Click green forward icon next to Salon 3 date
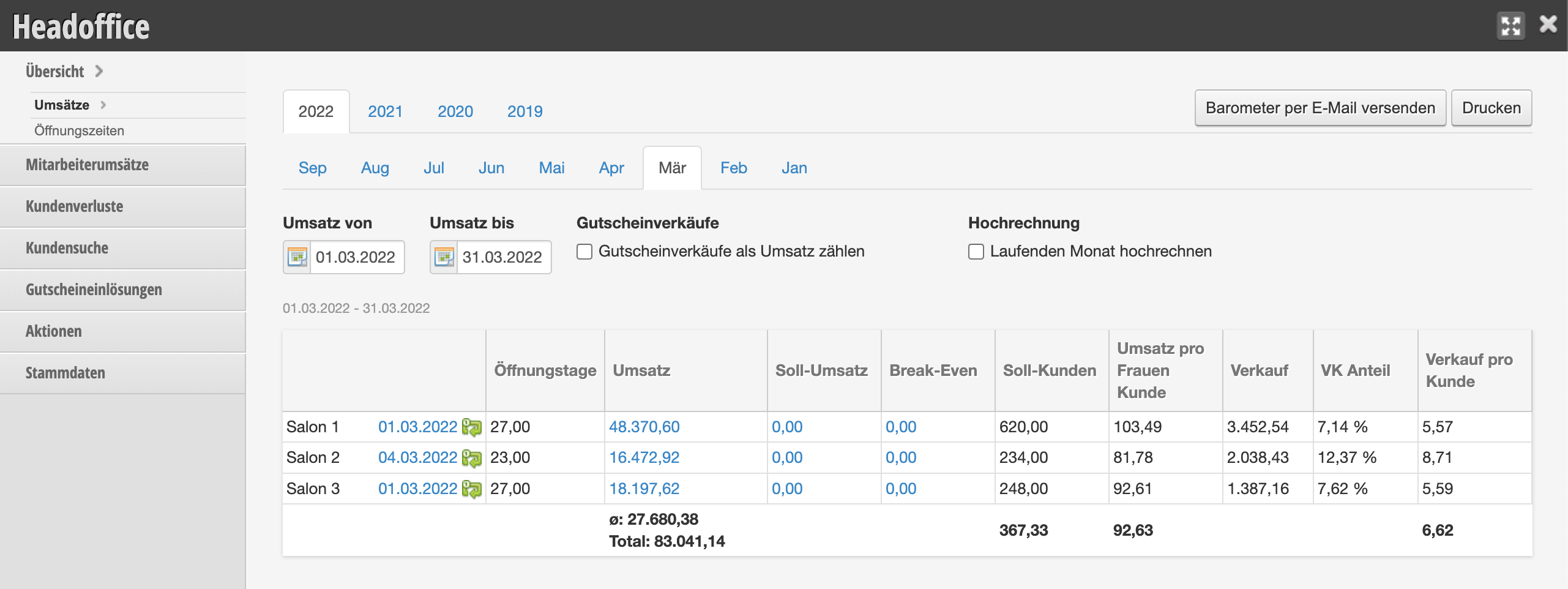Viewport: 1568px width, 589px height. (471, 488)
